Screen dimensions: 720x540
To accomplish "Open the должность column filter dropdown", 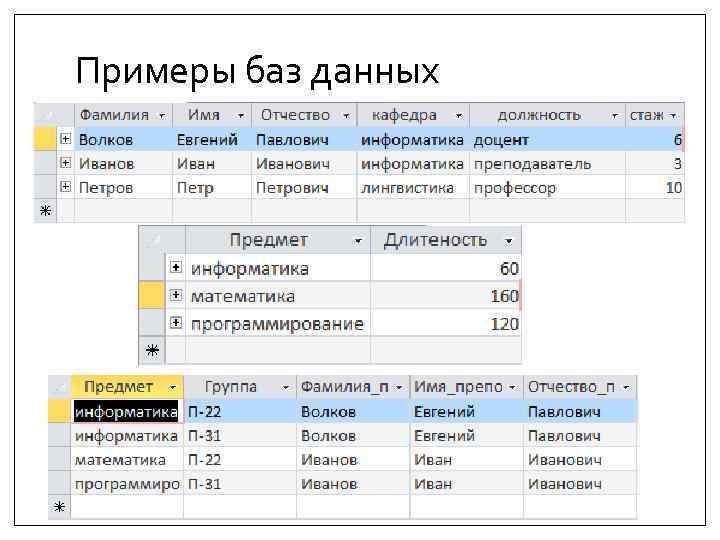I will click(x=614, y=116).
